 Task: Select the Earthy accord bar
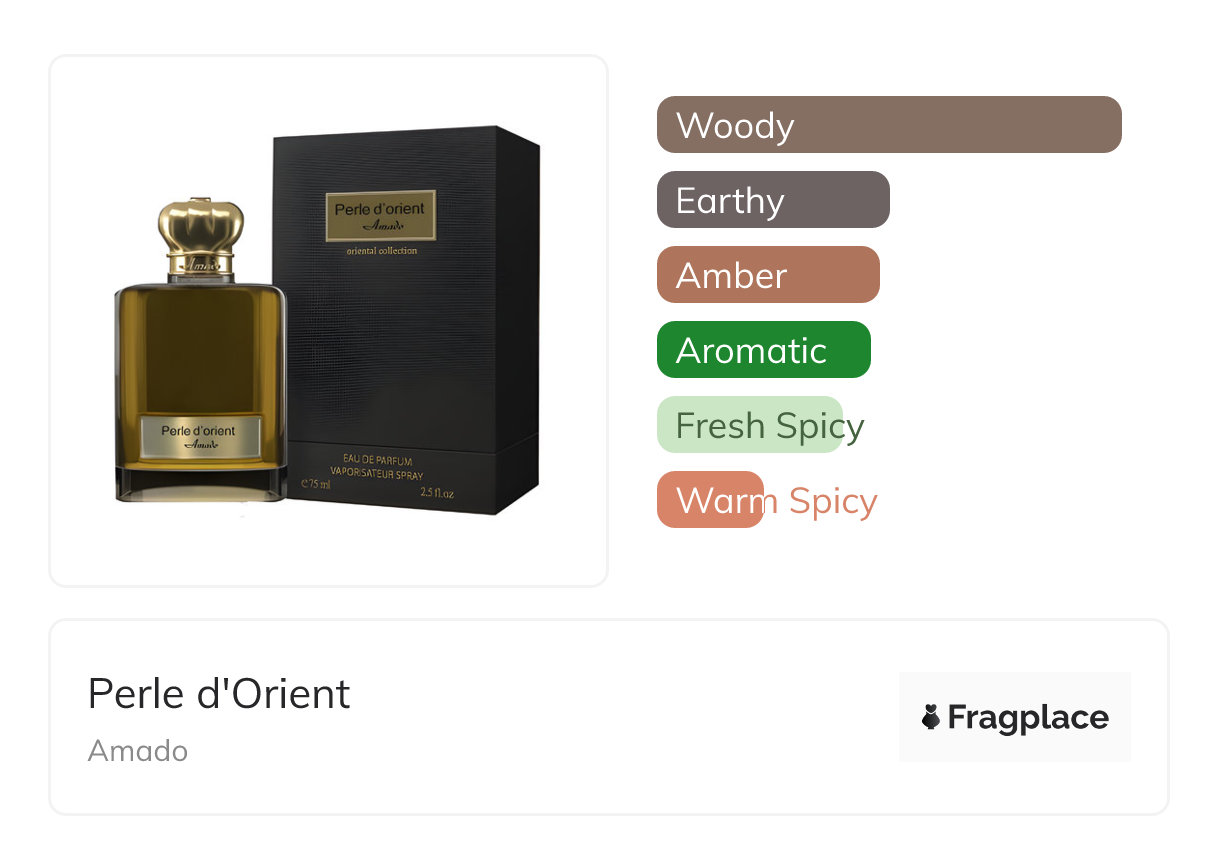tap(773, 200)
